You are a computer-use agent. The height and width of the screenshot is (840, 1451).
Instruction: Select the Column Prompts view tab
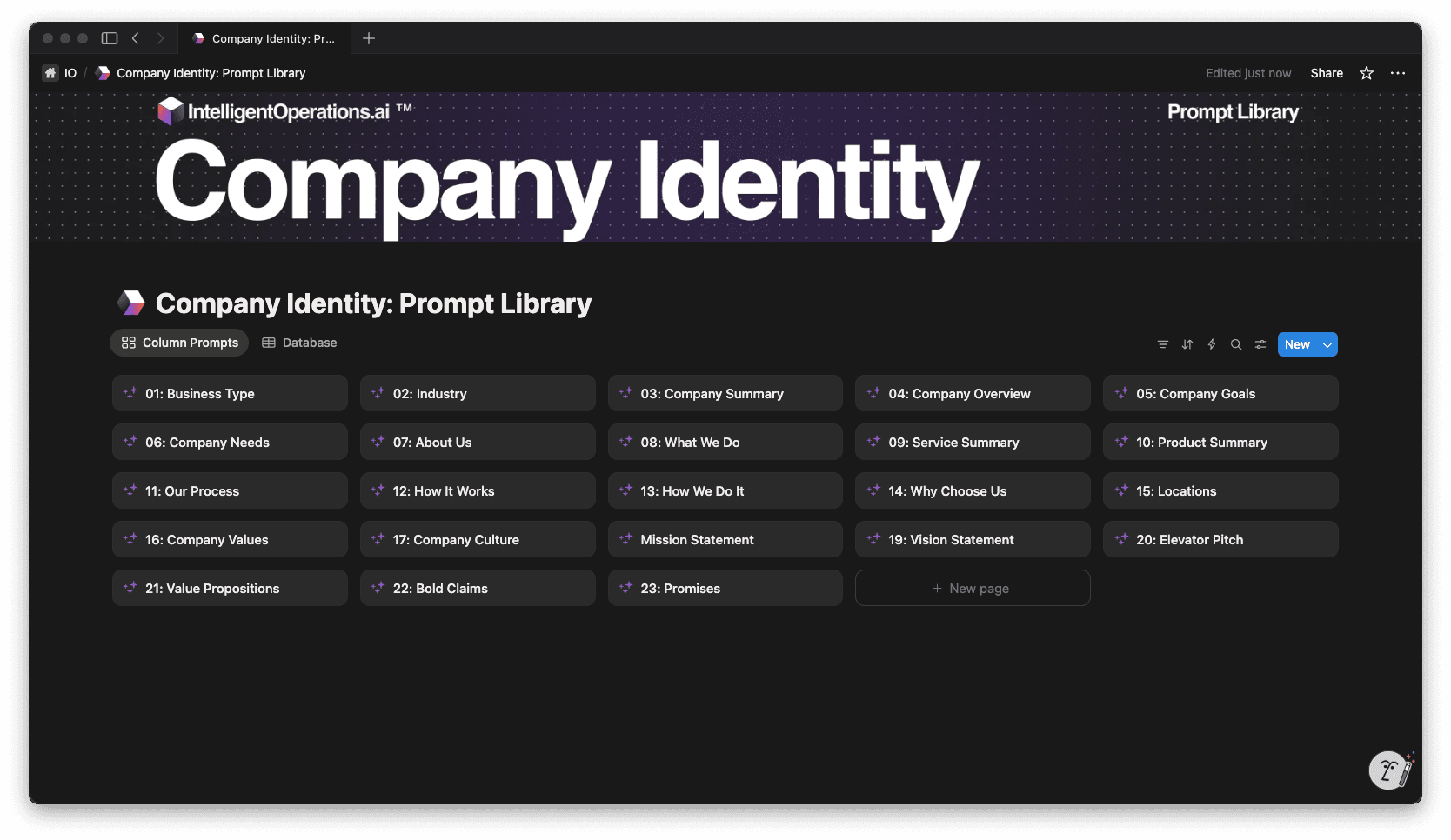[x=179, y=343]
